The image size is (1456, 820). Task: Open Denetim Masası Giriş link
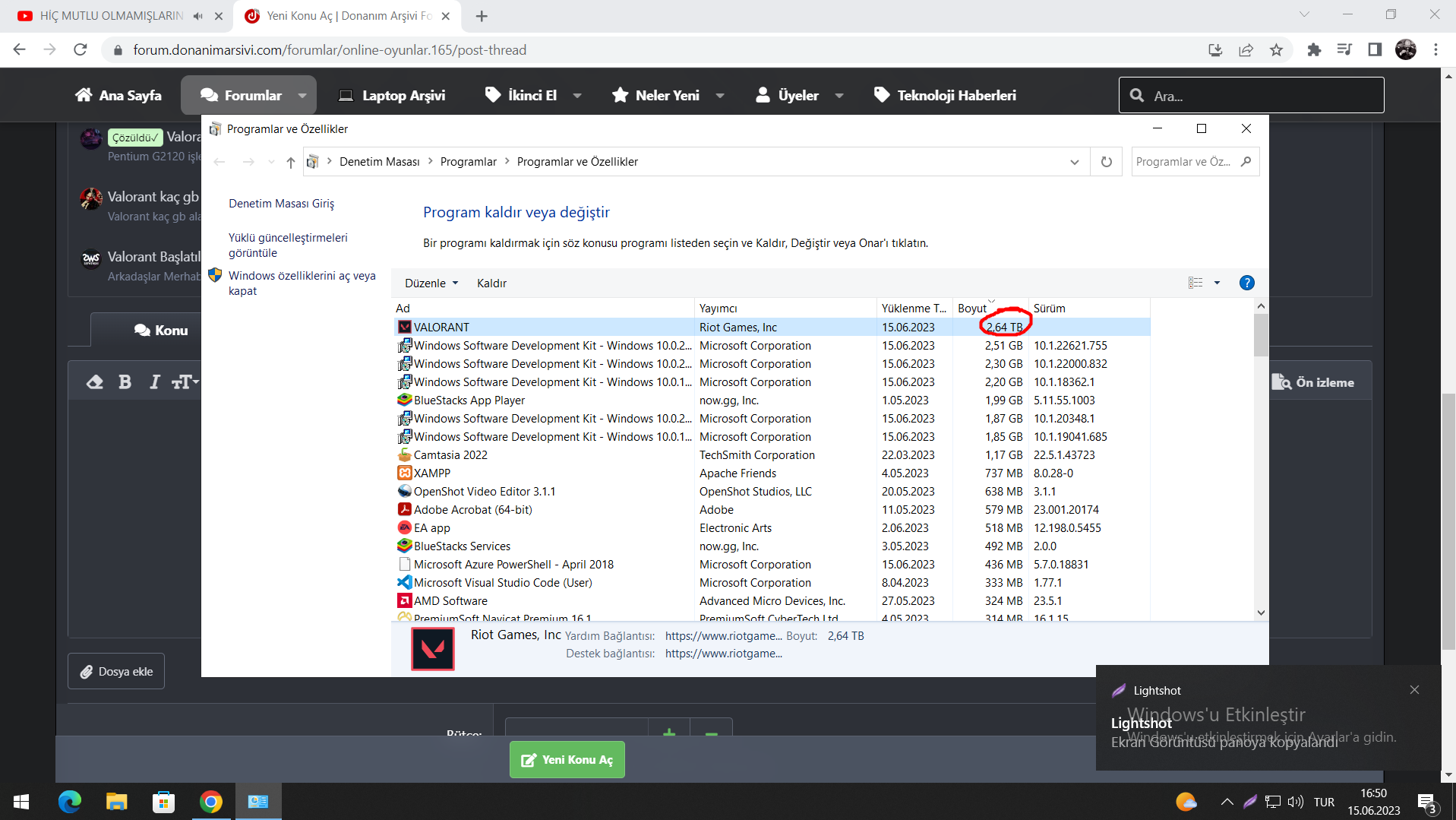click(x=281, y=204)
